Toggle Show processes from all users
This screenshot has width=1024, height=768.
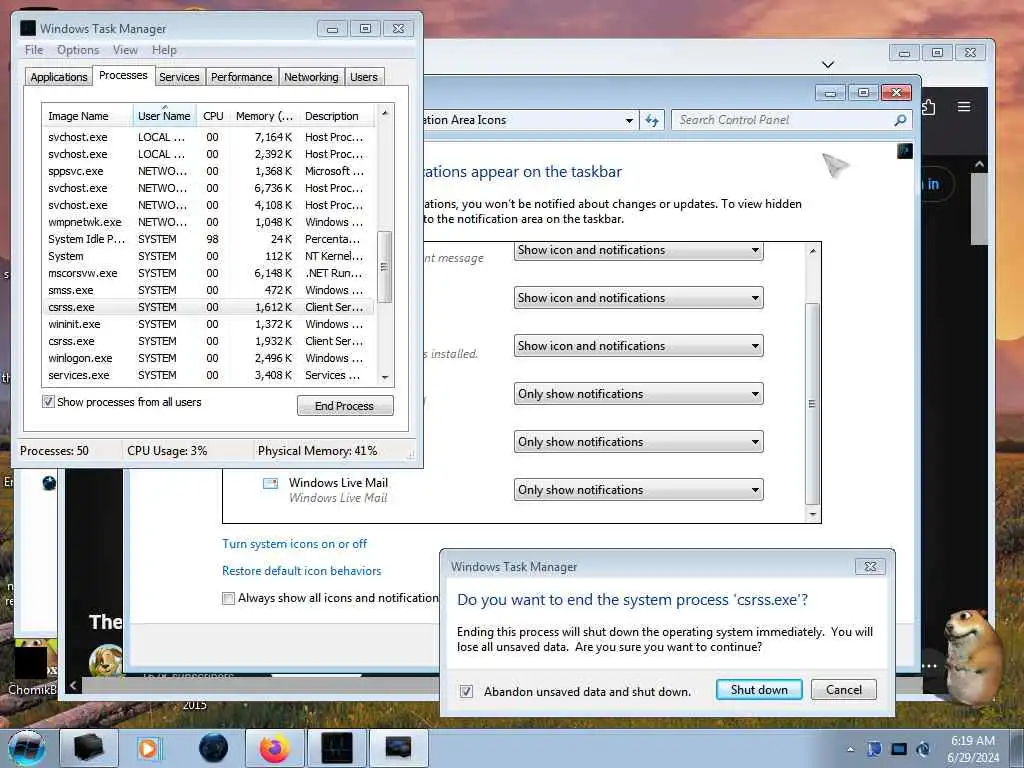48,402
